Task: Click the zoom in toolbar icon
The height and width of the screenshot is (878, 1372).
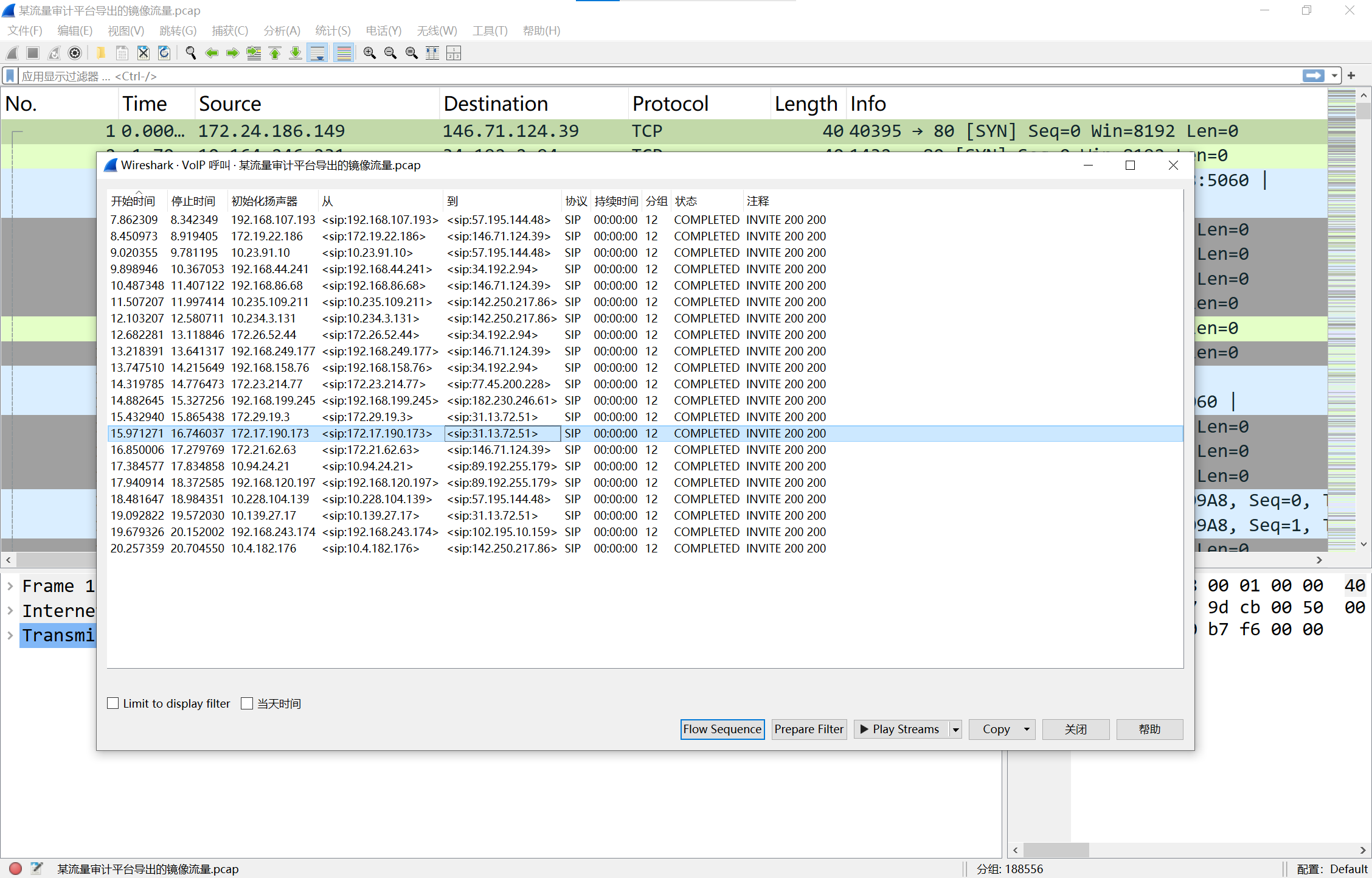Action: pos(369,54)
